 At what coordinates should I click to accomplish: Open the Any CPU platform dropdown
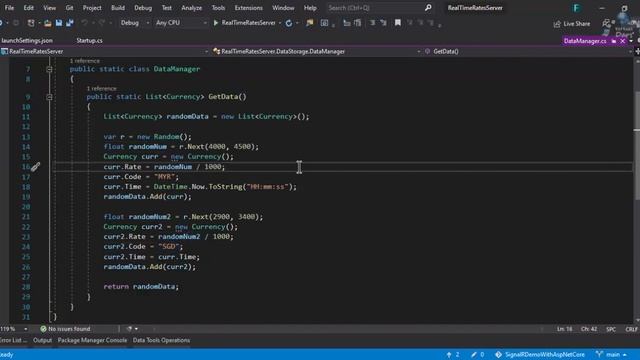[181, 23]
